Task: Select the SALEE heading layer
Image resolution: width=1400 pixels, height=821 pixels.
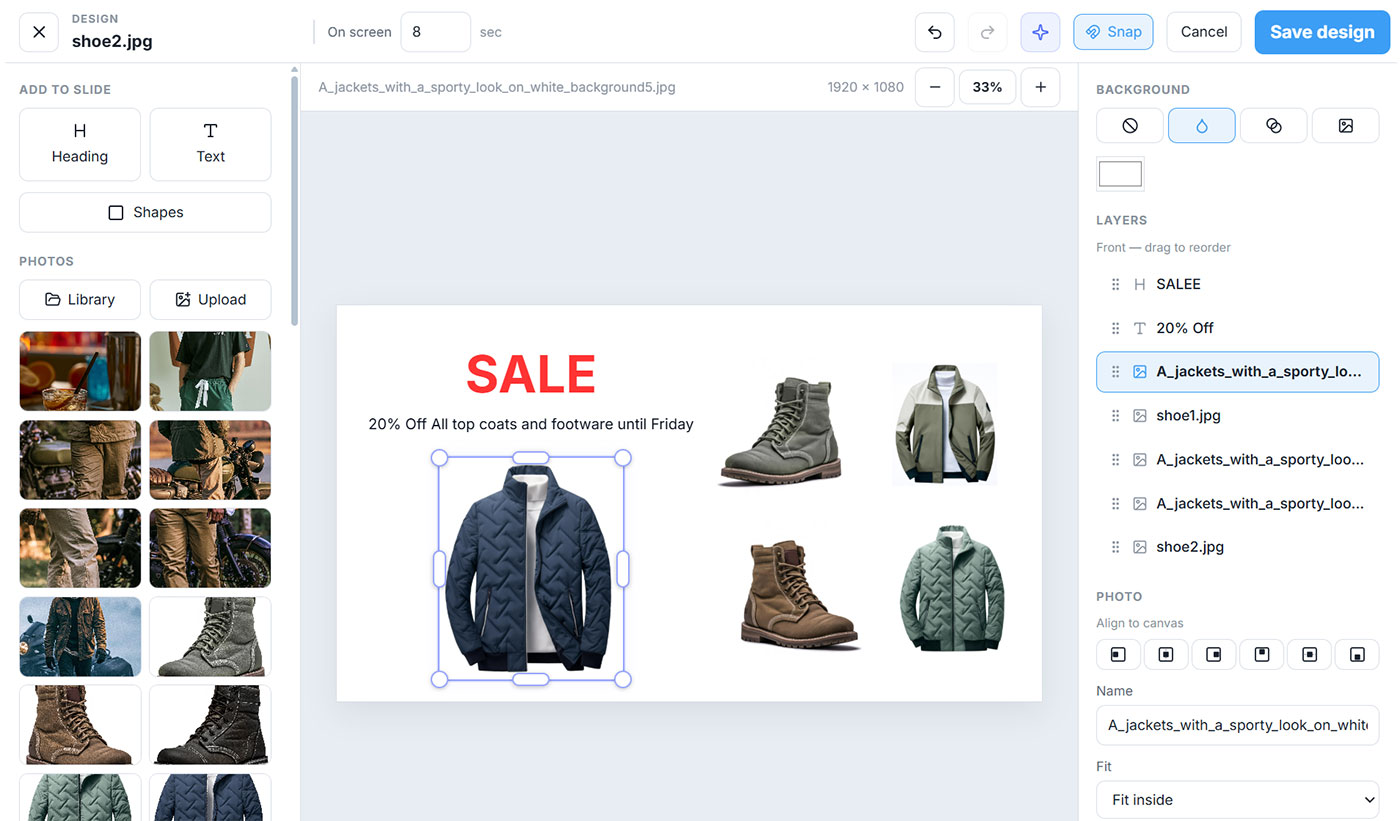Action: point(1238,284)
